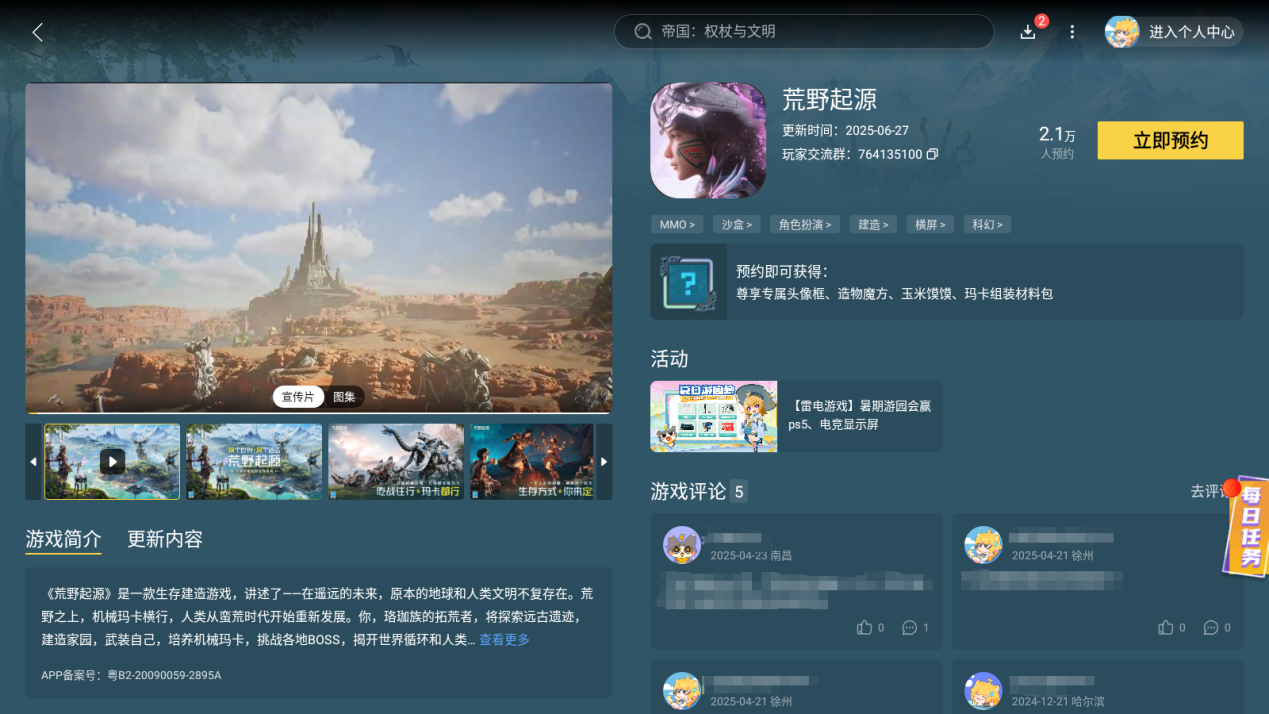Open 进入个人中心
The height and width of the screenshot is (714, 1269).
pyautogui.click(x=1191, y=32)
